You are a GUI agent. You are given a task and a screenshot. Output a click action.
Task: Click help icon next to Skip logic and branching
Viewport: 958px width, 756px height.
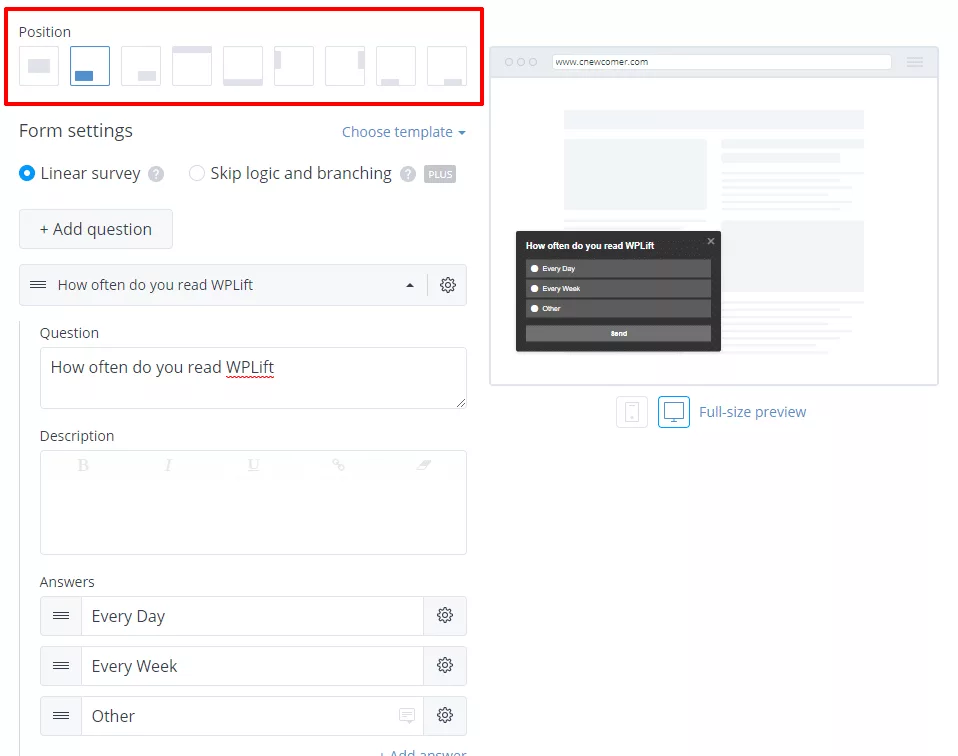pos(408,174)
